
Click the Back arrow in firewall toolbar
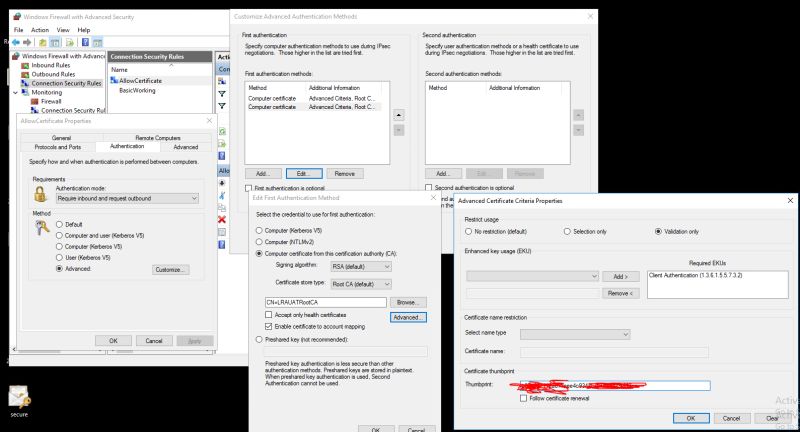16,42
